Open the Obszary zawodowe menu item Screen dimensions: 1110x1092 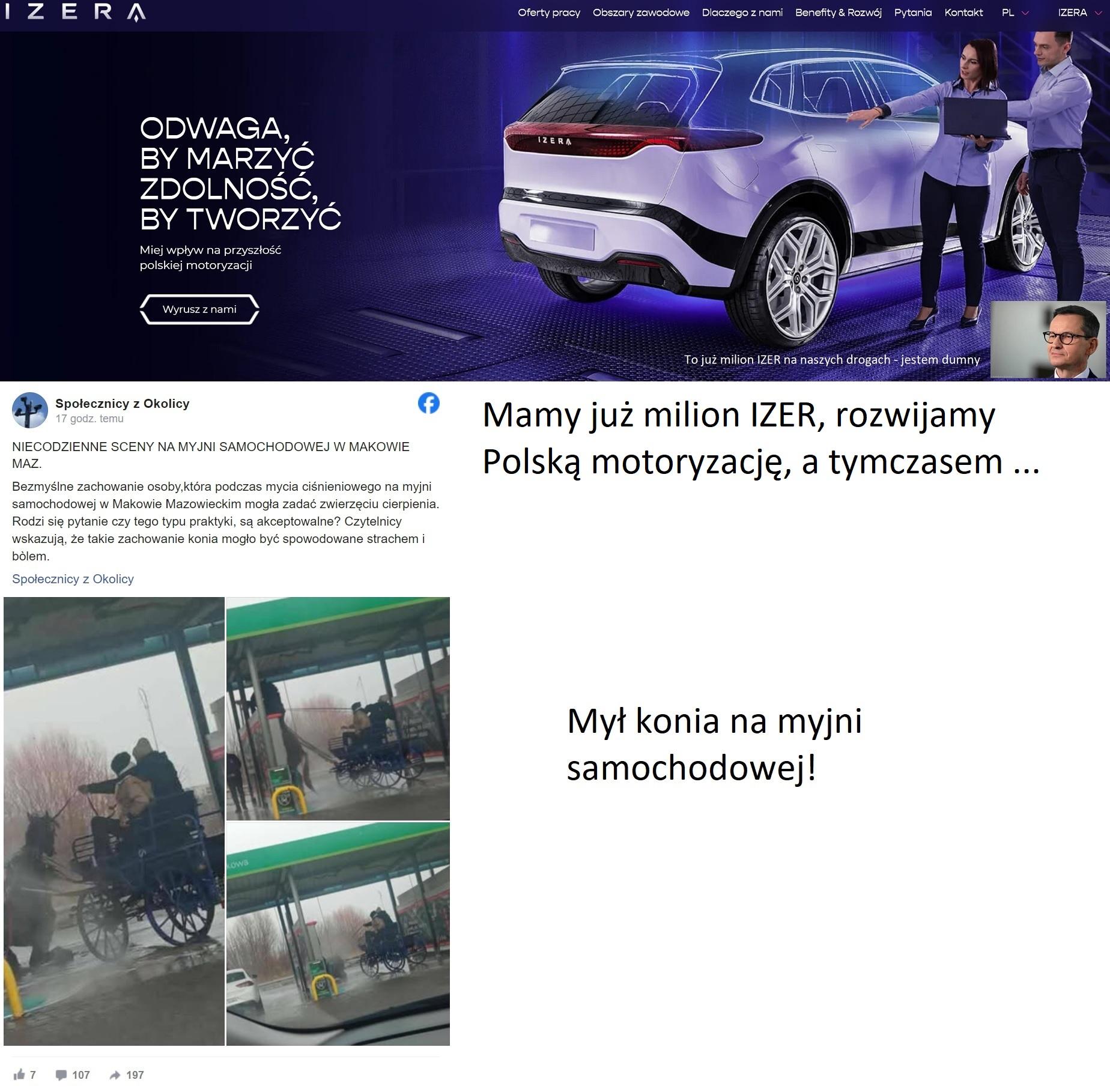coord(641,13)
